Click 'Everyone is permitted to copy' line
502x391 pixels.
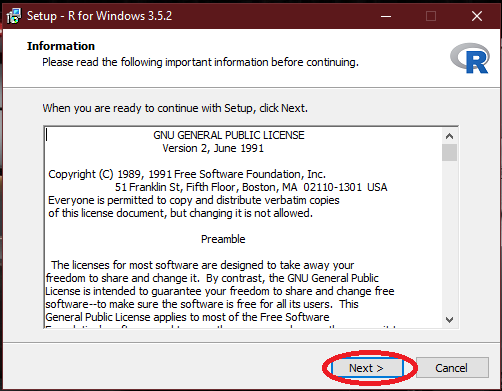pyautogui.click(x=194, y=200)
